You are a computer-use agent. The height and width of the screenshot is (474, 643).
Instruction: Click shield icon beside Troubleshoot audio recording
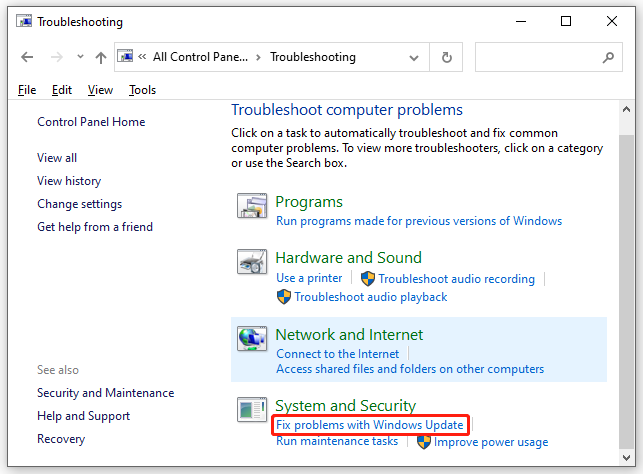tap(368, 279)
